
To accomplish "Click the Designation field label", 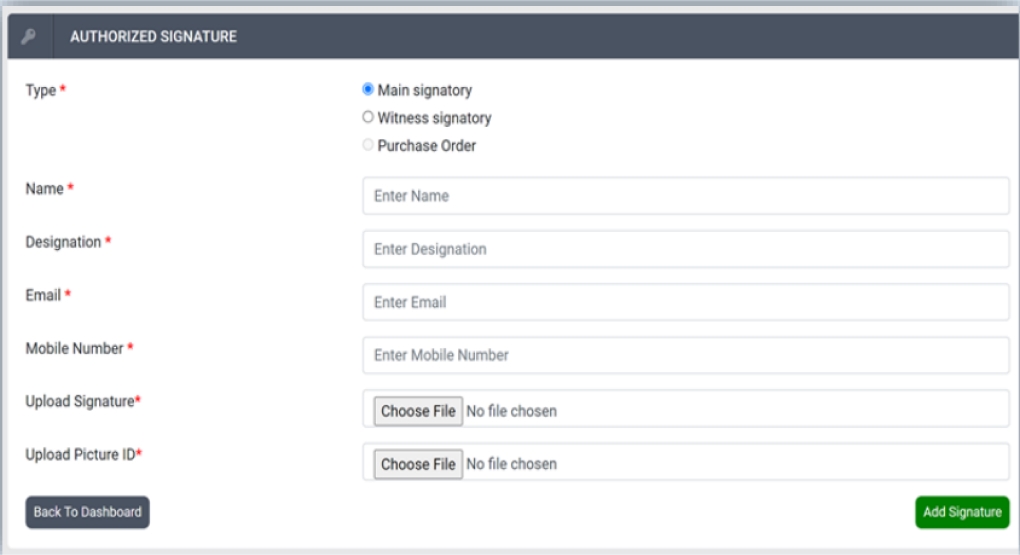I will [63, 242].
